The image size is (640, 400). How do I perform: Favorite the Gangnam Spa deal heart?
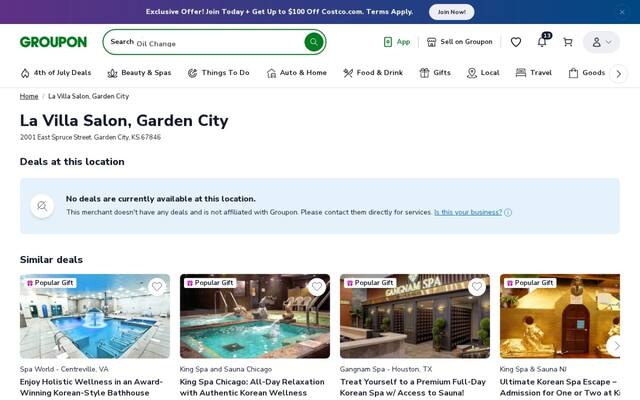477,287
